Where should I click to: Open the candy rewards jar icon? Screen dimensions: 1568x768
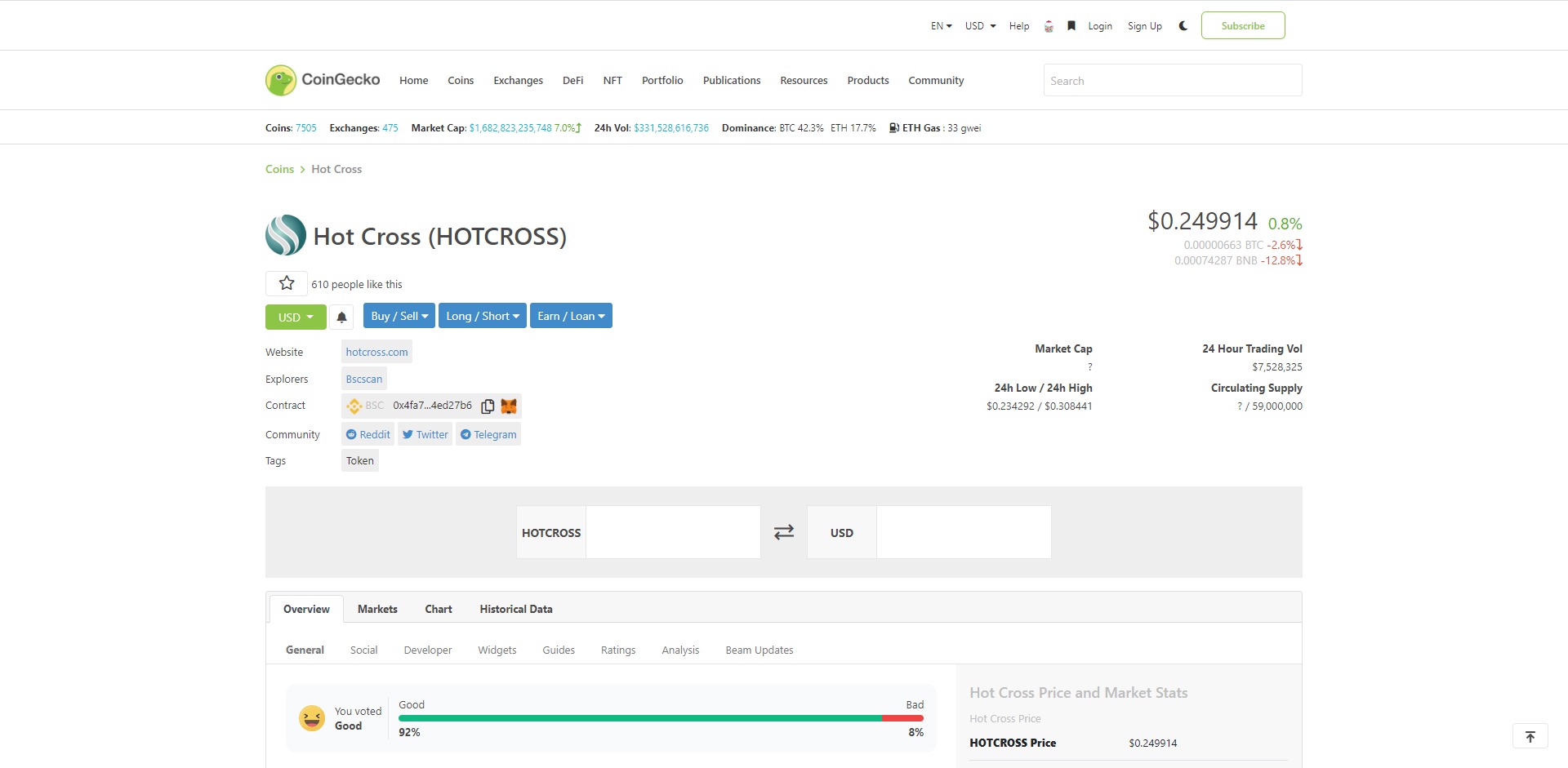pos(1049,25)
